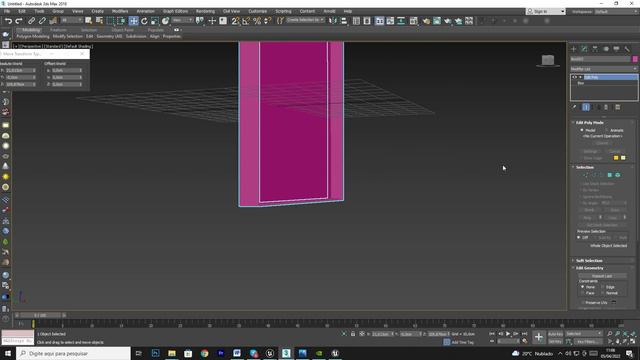Click the Align tool icon
Image resolution: width=640 pixels, height=360 pixels.
coord(344,21)
